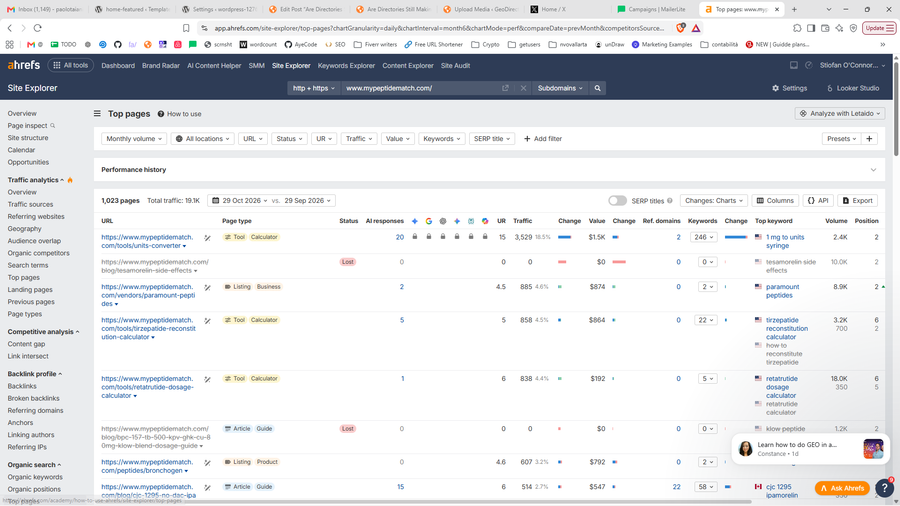900x506 pixels.
Task: Open the units-converter page URL link
Action: 147,242
